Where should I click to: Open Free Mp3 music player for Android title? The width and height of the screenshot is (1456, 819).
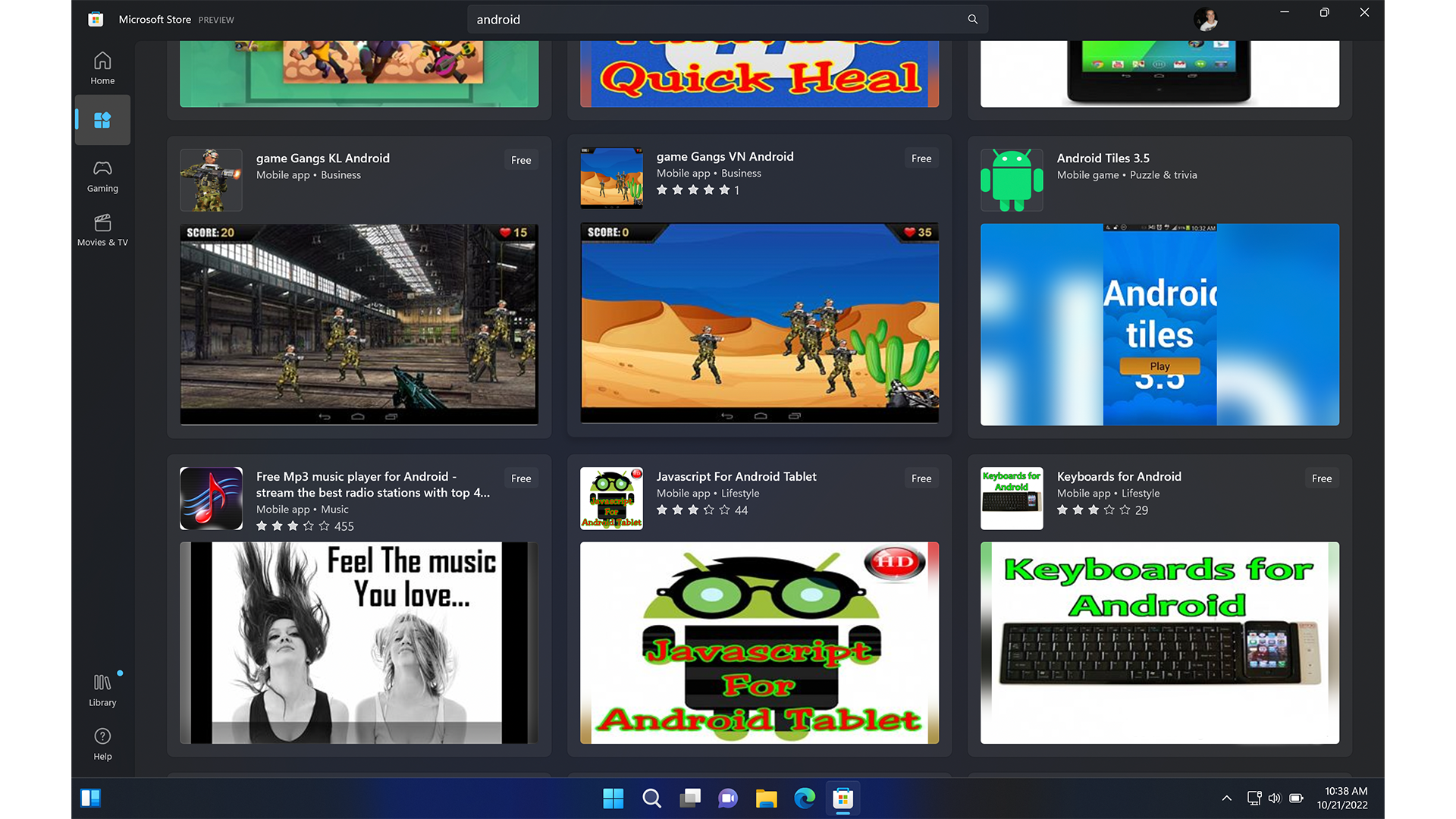coord(373,485)
